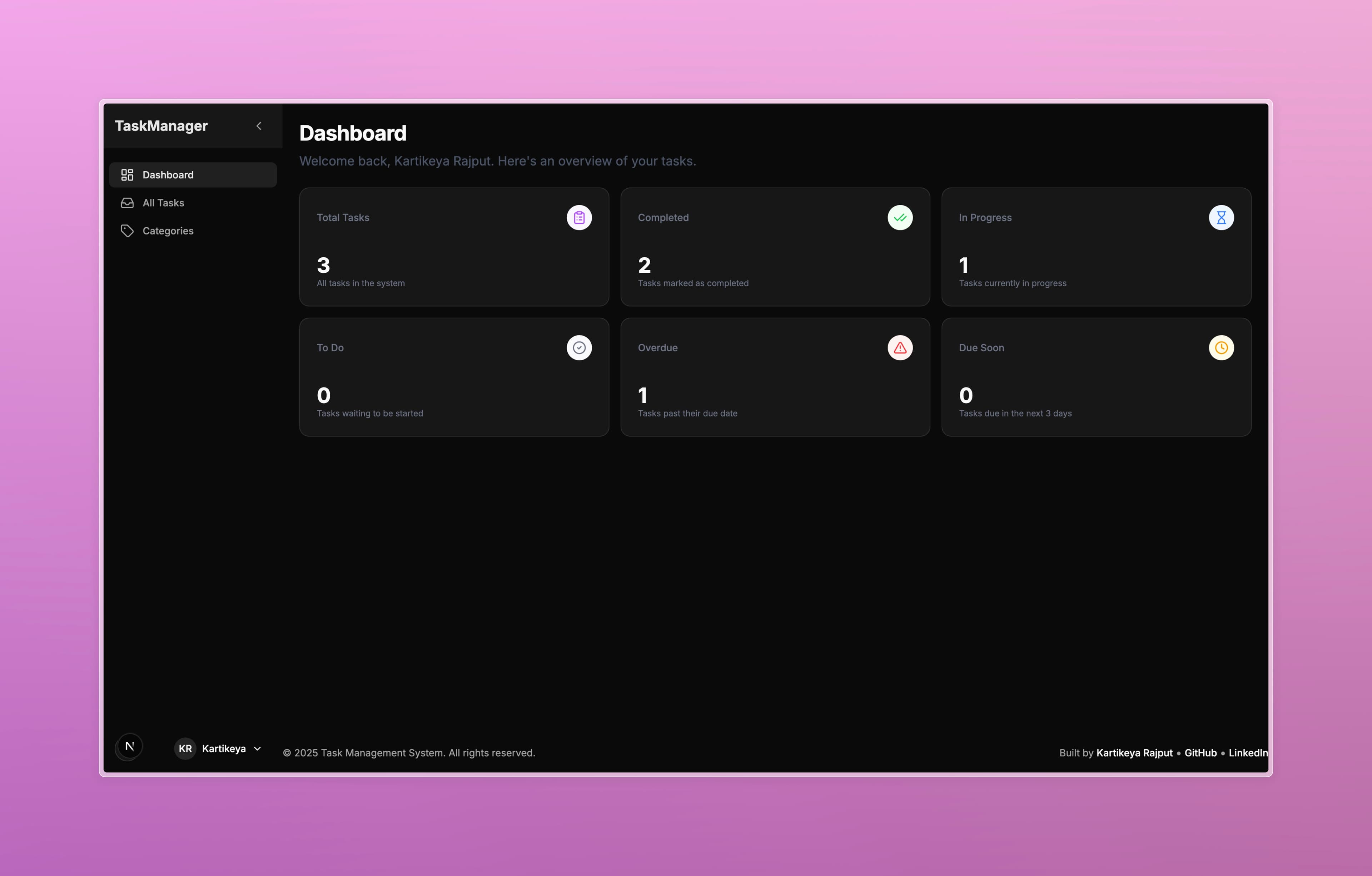This screenshot has height=876, width=1372.
Task: Click the Categories tag icon
Action: tap(127, 230)
